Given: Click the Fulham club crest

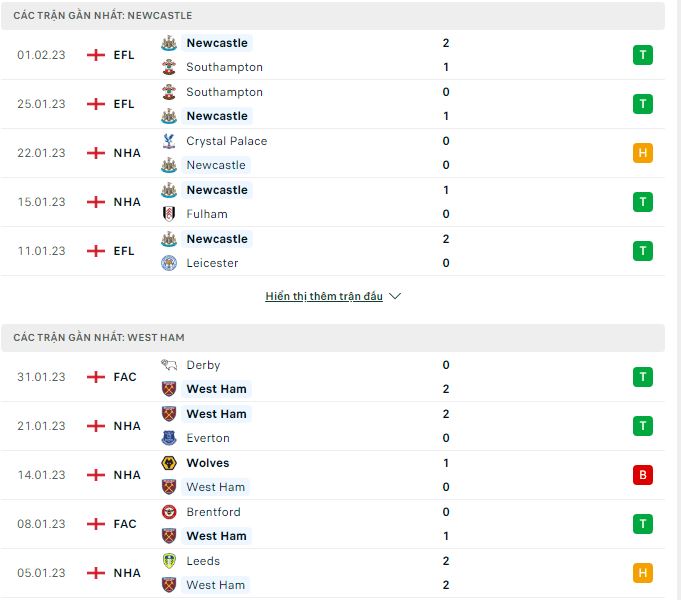Looking at the screenshot, I should 169,214.
